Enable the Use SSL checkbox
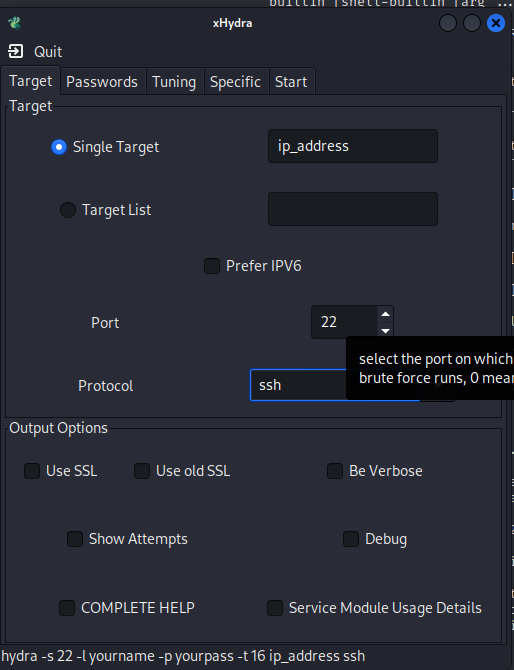This screenshot has height=670, width=514. pos(32,471)
